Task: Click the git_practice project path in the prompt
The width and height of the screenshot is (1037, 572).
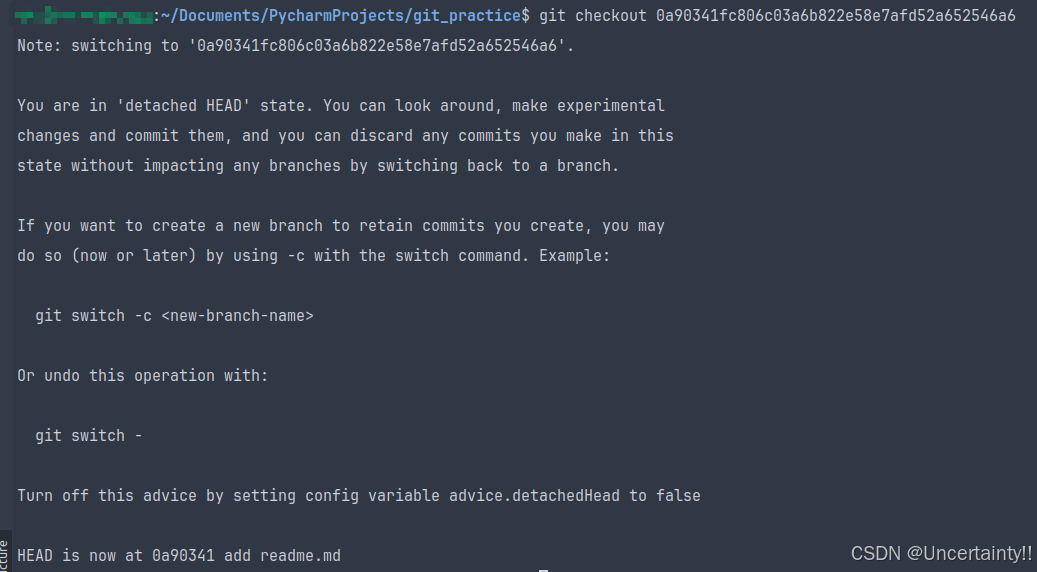Action: coord(341,15)
